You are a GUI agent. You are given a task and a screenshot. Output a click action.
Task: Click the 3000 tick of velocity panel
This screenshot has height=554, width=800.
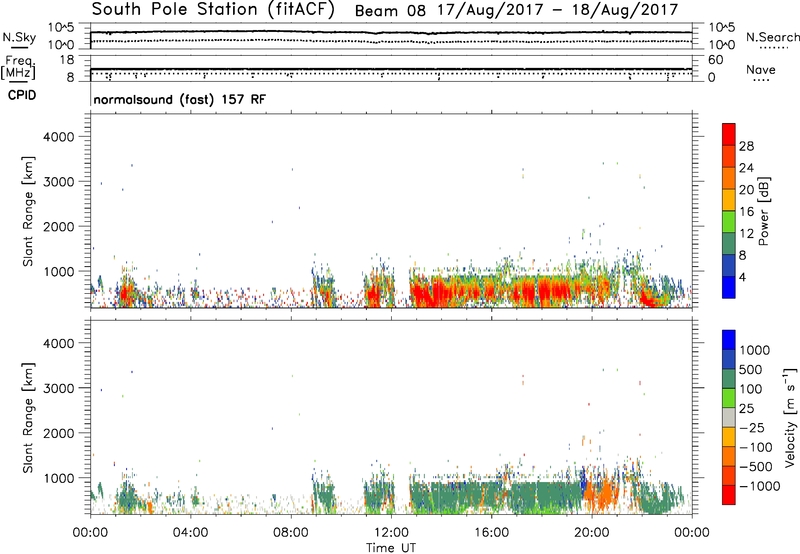pyautogui.click(x=59, y=388)
